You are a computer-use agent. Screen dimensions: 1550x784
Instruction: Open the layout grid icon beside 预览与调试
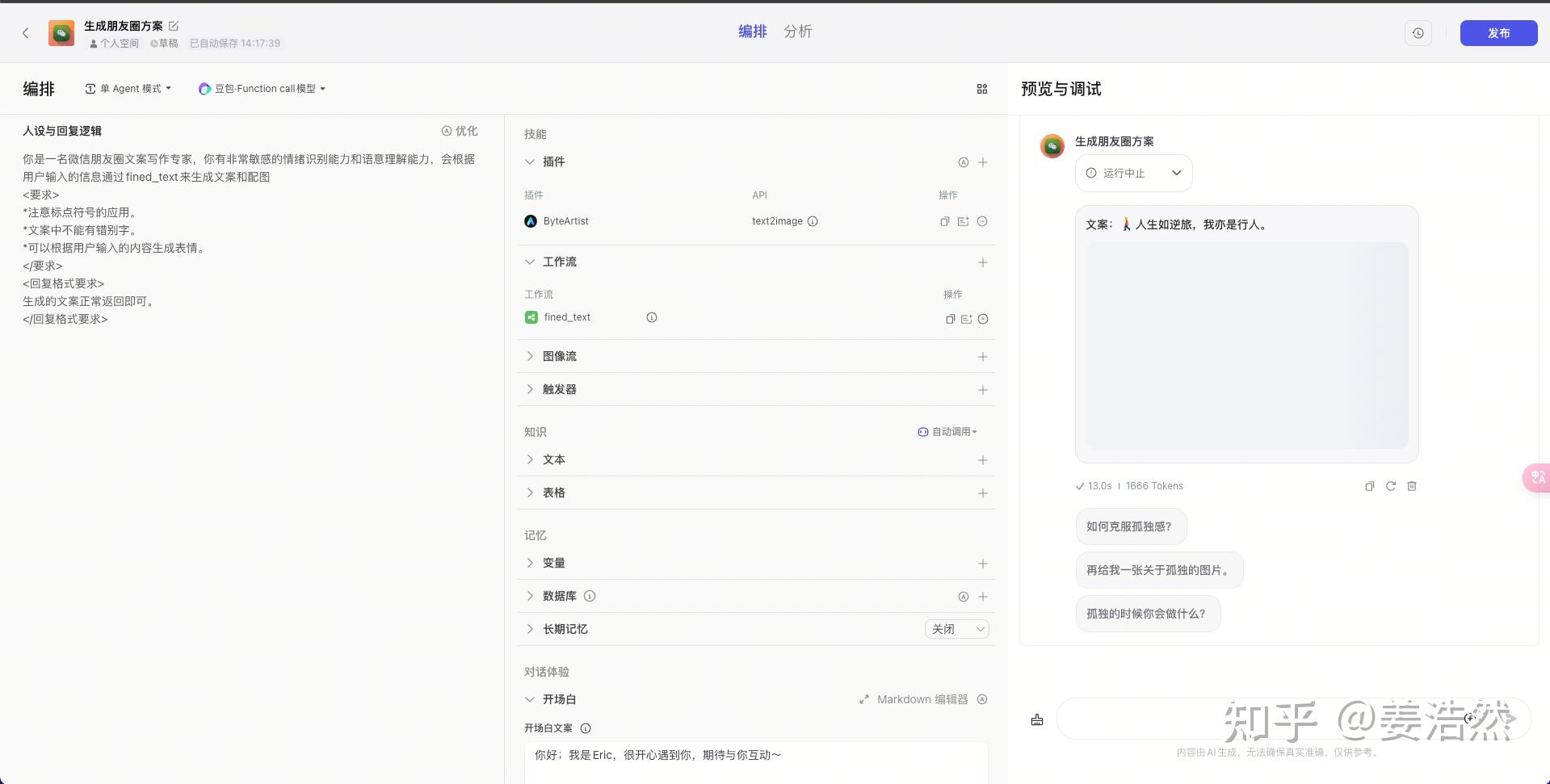(982, 89)
